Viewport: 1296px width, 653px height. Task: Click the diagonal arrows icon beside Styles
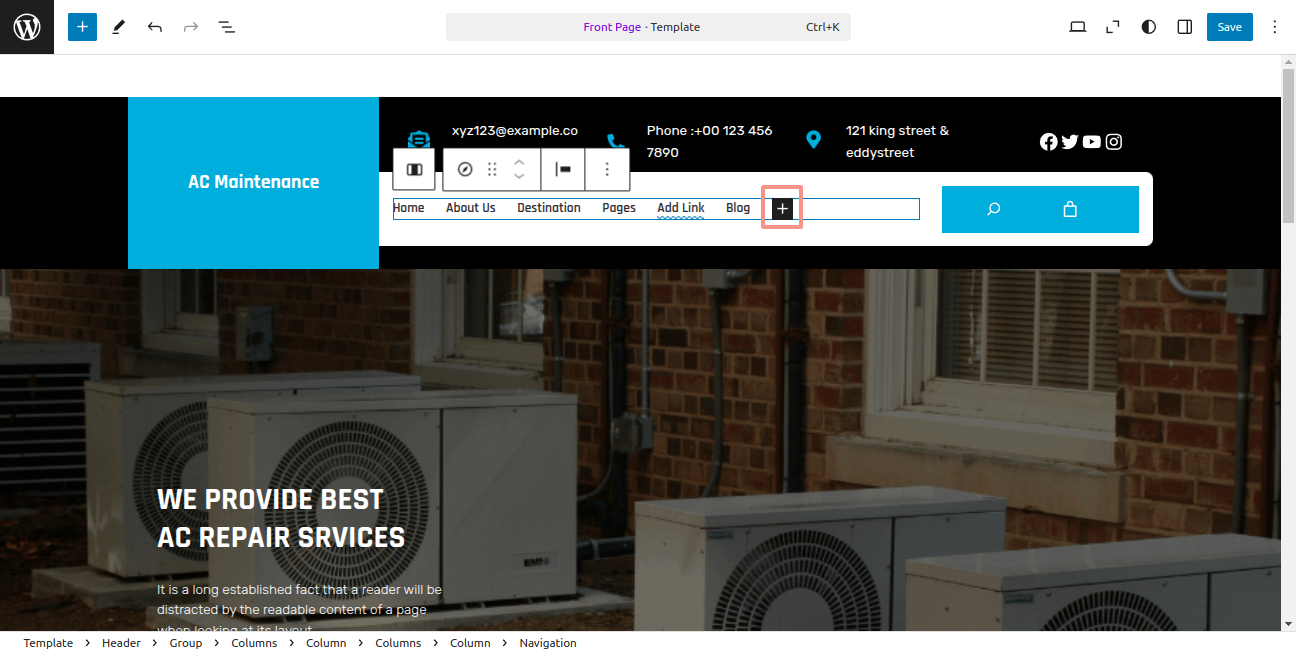pos(1113,27)
